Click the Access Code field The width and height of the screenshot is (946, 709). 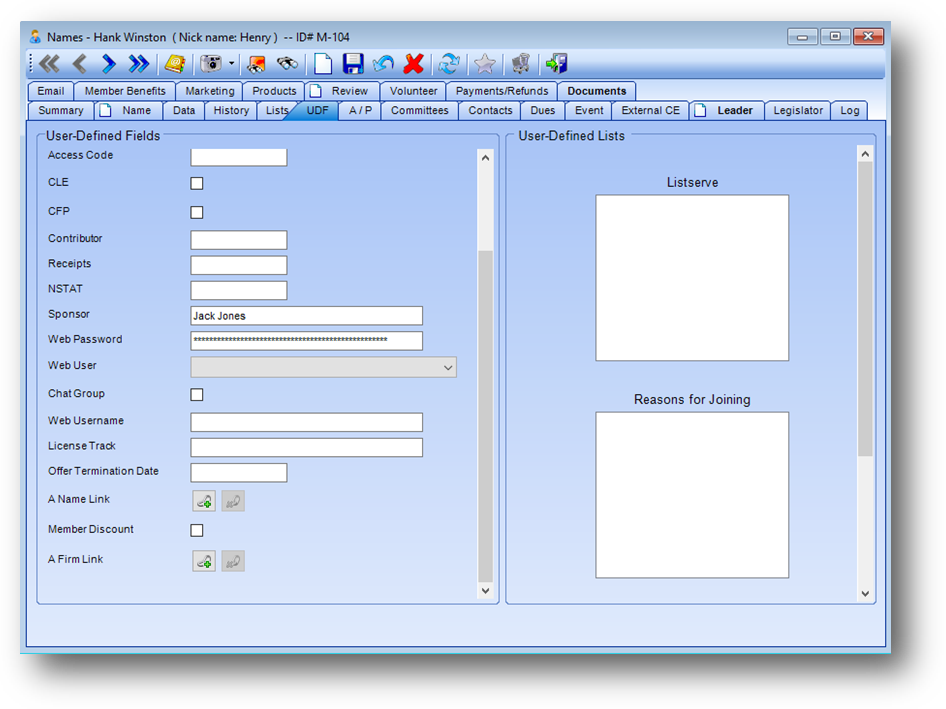239,157
